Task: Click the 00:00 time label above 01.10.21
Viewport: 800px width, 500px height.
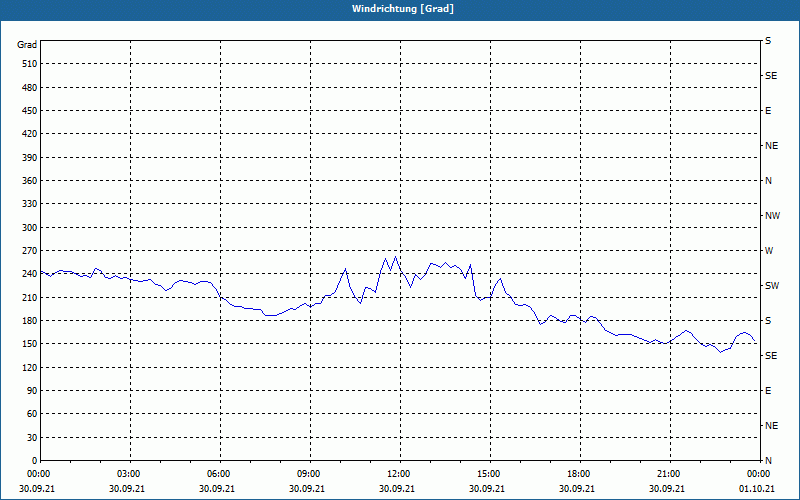Action: 758,474
